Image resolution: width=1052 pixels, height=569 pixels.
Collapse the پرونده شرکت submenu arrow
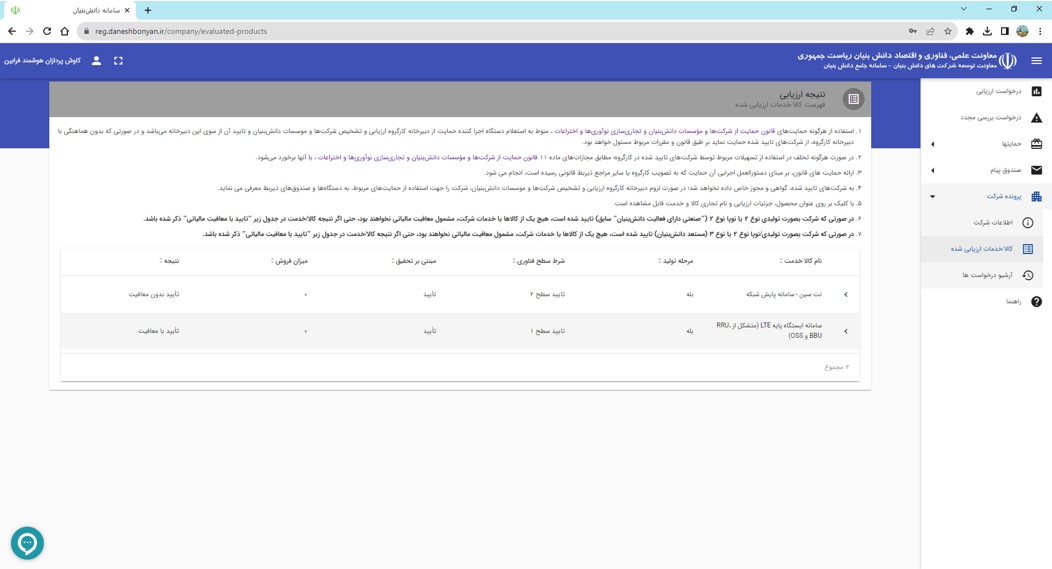click(933, 197)
